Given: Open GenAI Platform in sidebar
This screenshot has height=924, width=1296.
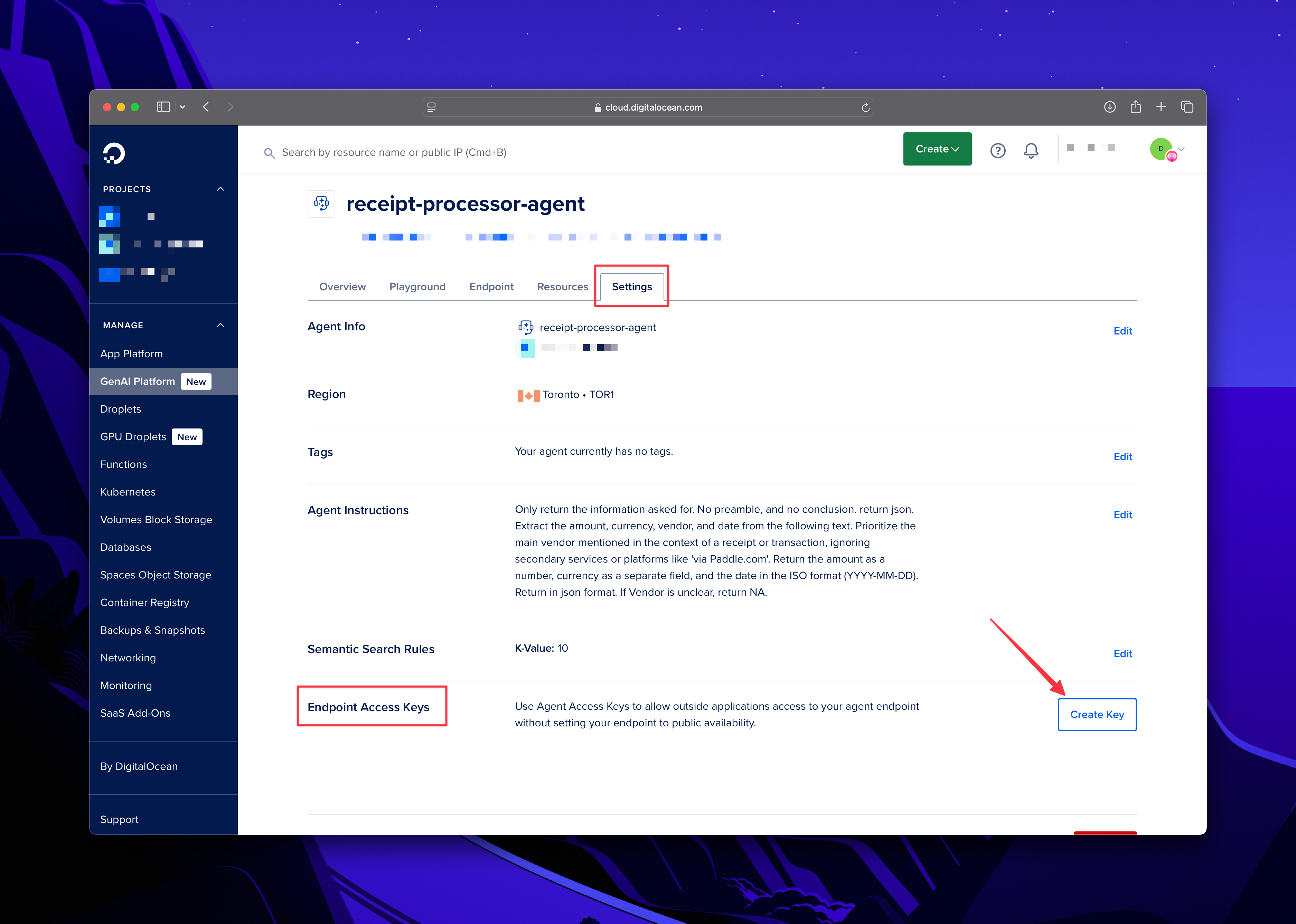Looking at the screenshot, I should click(163, 381).
